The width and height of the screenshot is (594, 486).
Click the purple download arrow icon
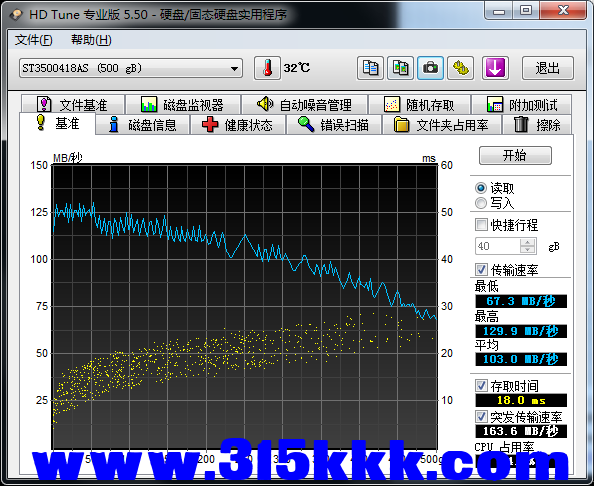click(495, 68)
